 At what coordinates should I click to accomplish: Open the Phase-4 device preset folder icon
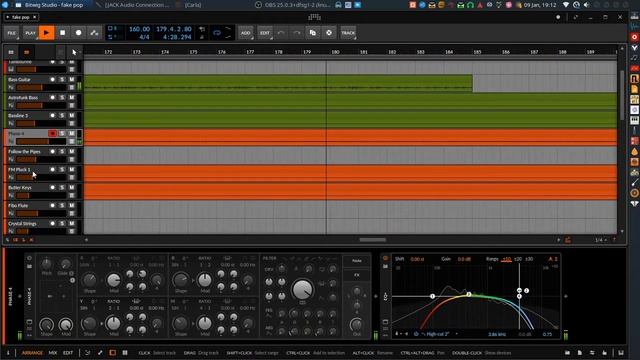29,267
